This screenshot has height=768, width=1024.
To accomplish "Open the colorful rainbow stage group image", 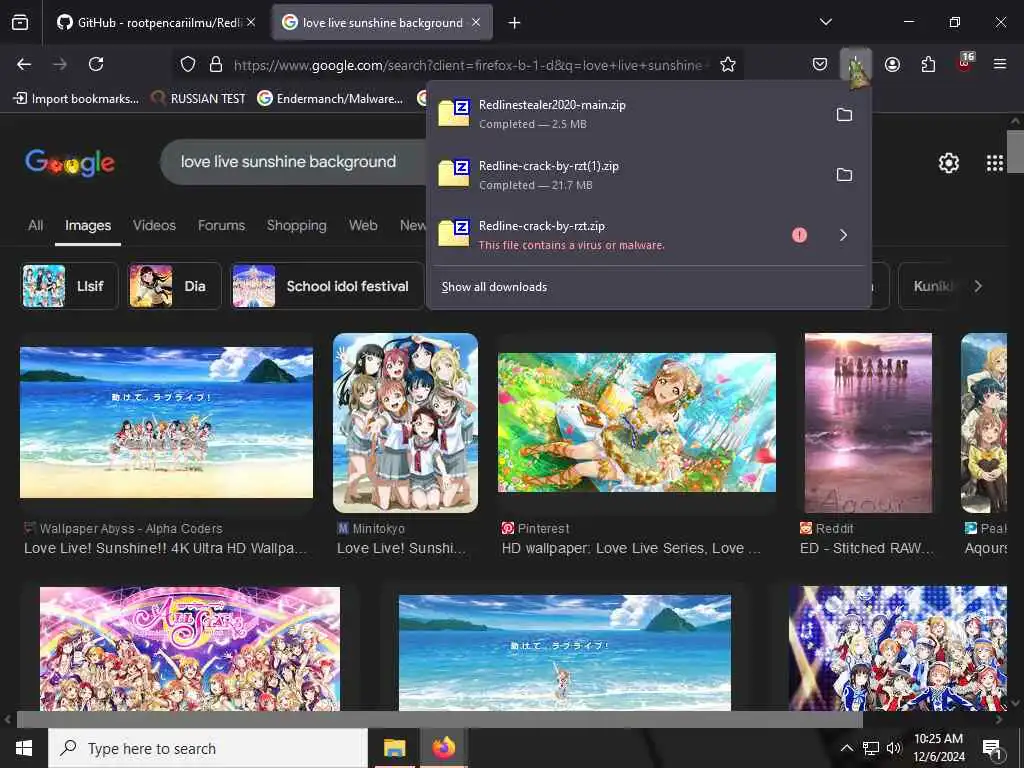I will point(190,648).
